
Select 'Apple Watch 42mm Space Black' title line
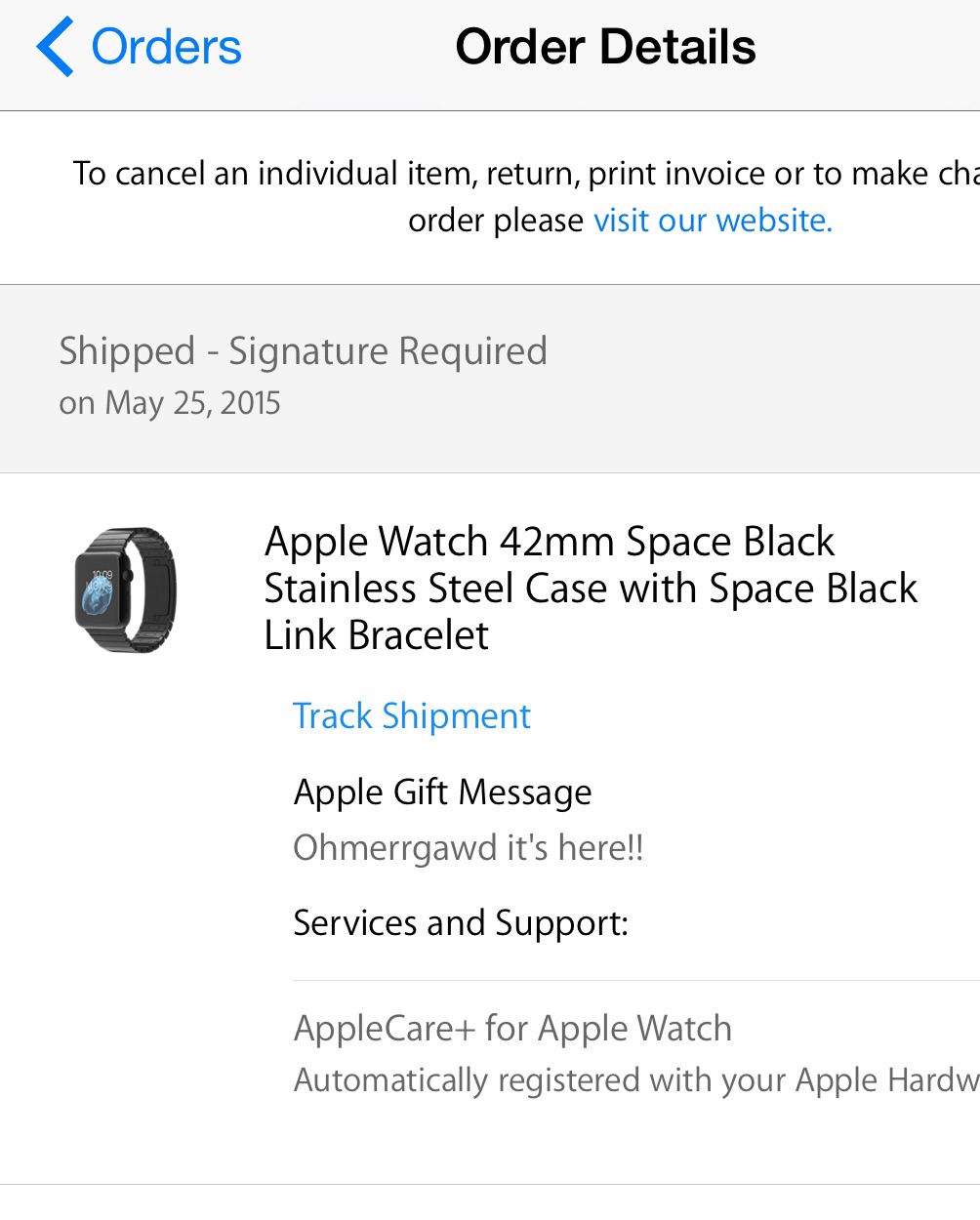tap(550, 542)
